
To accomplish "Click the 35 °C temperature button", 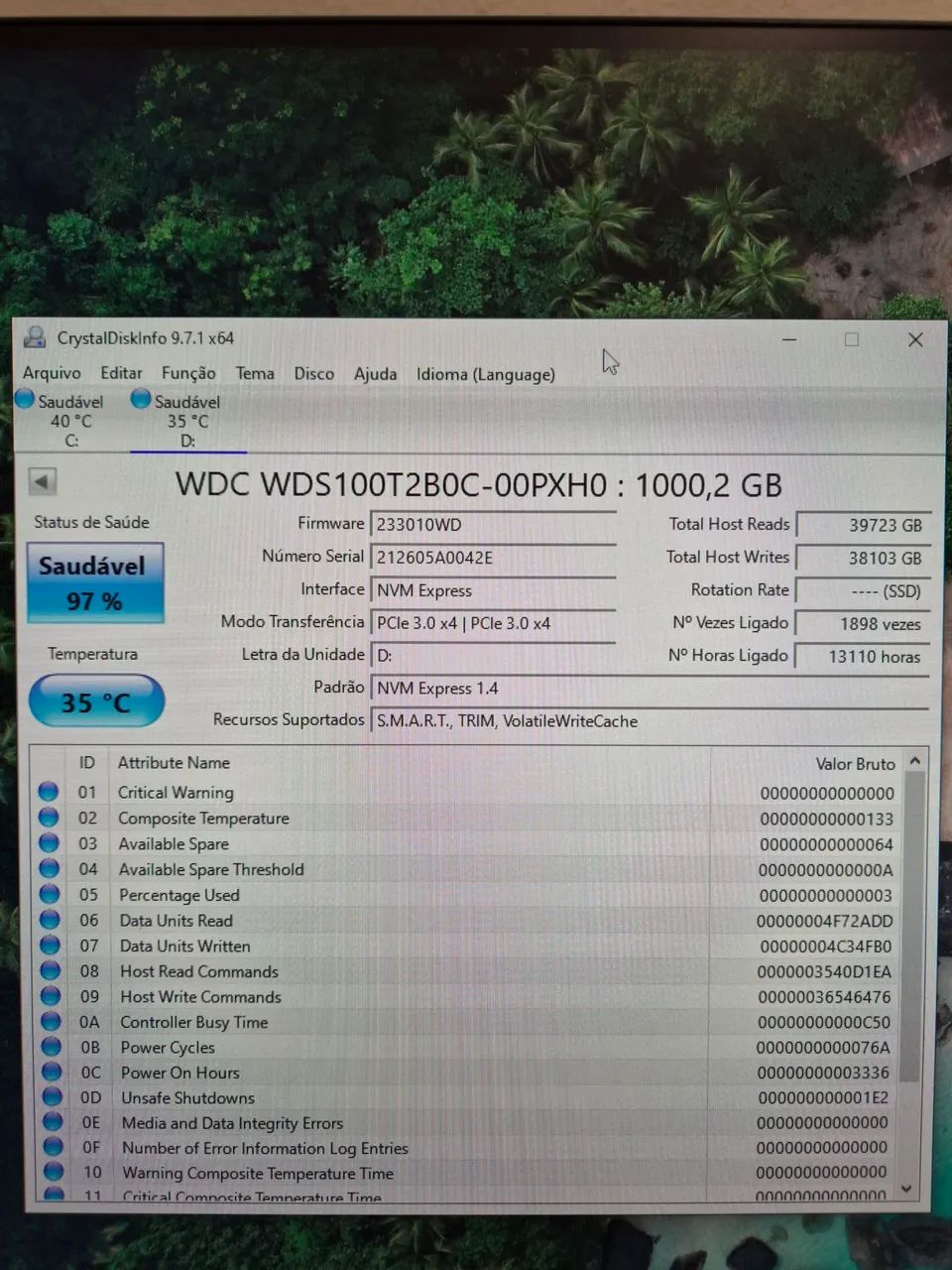I will pos(96,701).
